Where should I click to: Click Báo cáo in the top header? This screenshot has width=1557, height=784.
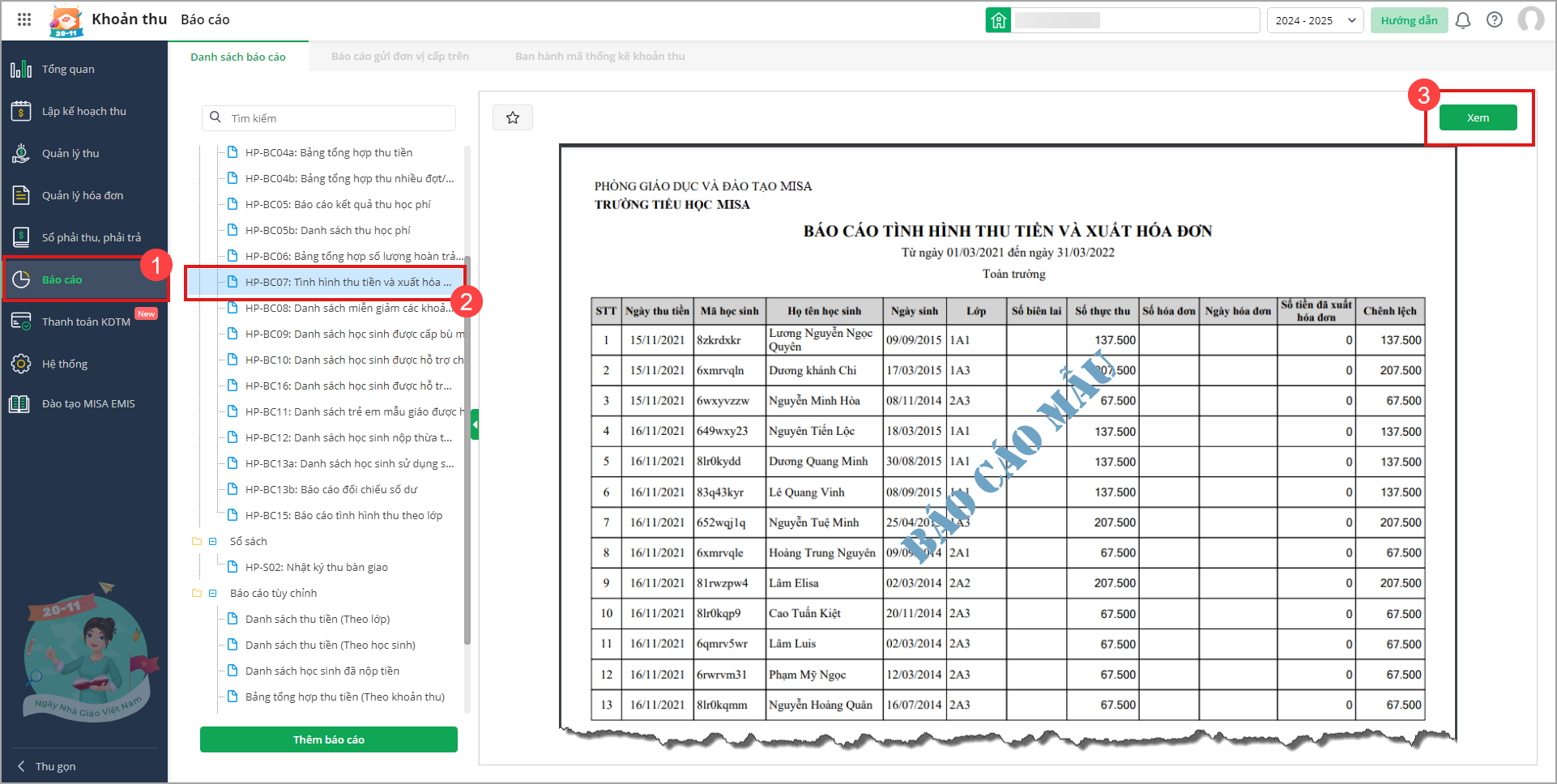[205, 19]
